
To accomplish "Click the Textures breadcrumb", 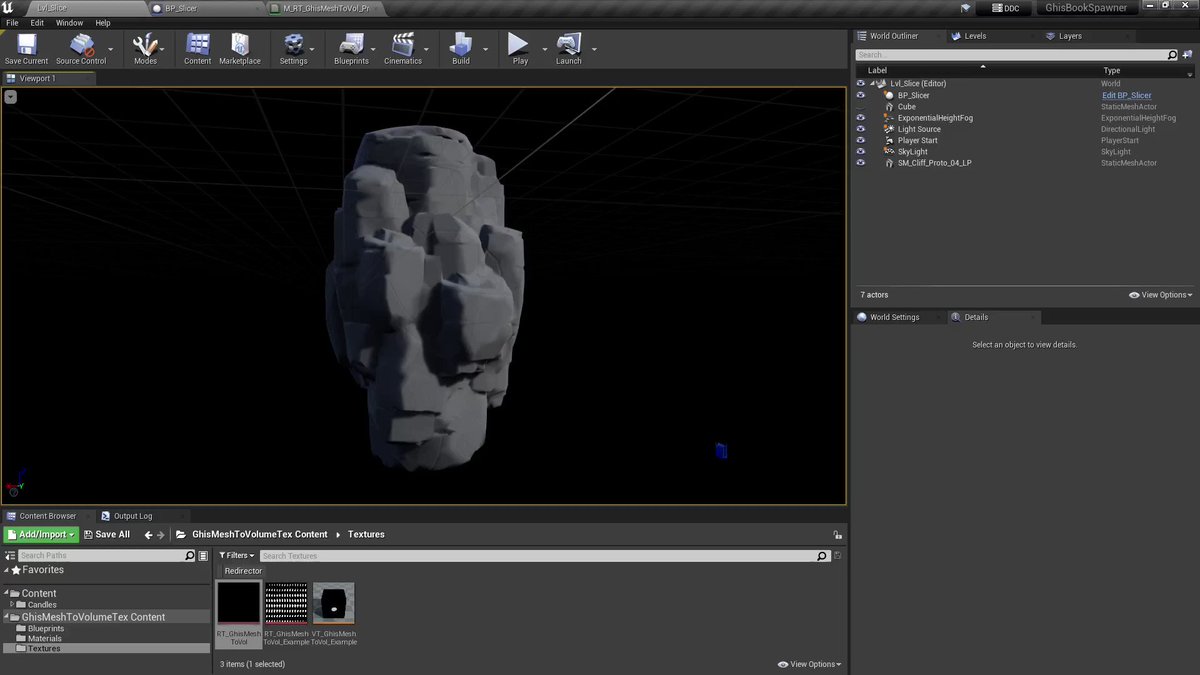I will click(x=366, y=535).
